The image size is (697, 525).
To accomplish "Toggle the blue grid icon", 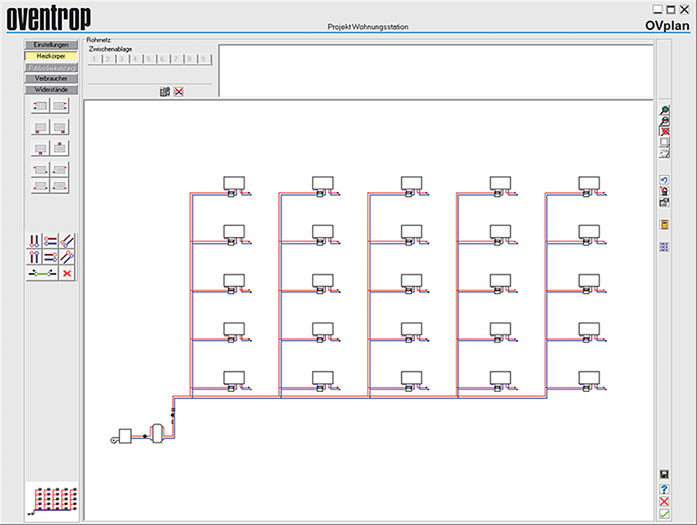I will pos(665,246).
